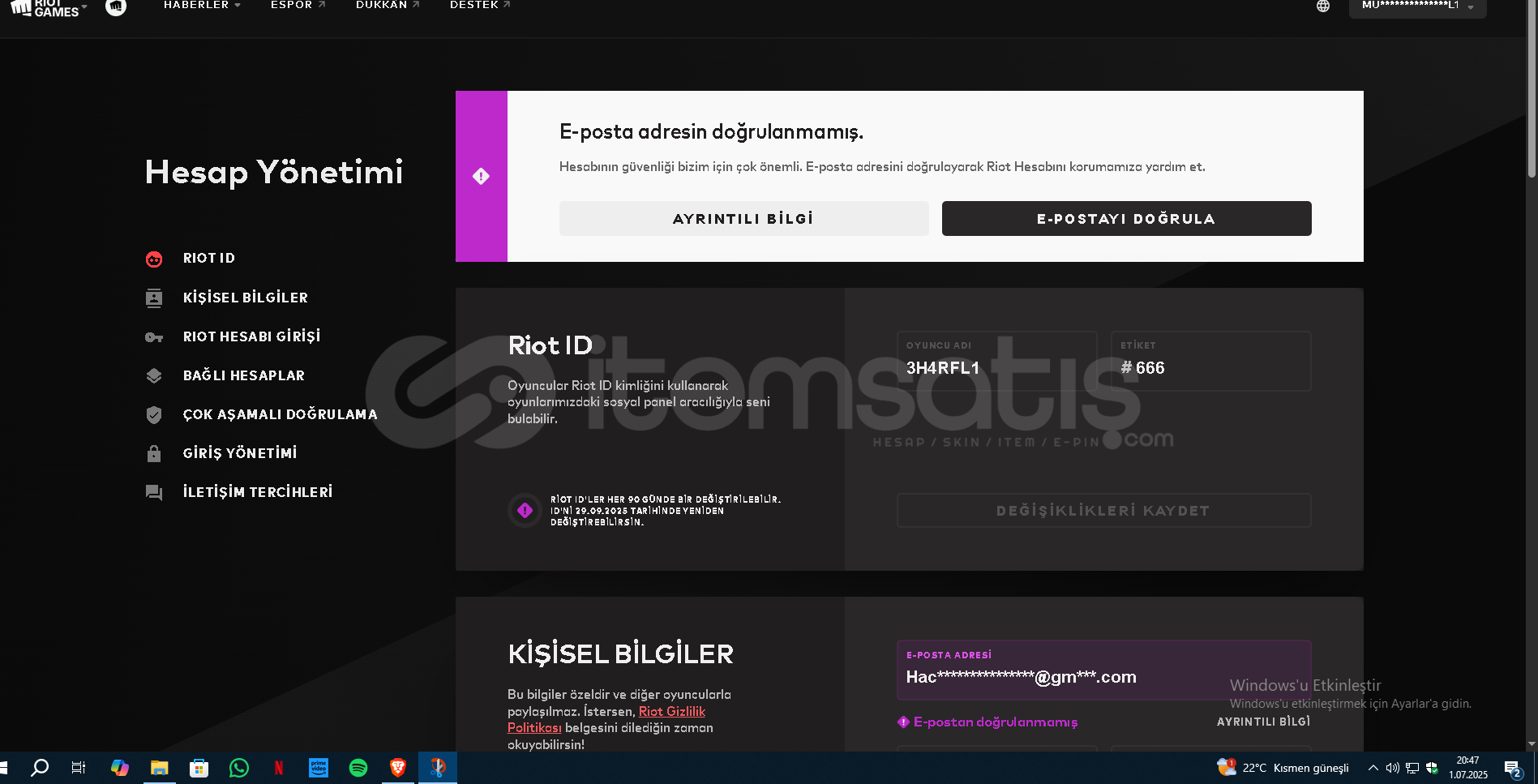Image resolution: width=1538 pixels, height=784 pixels.
Task: Click Ayrıntılı Bilgi under the email field
Action: click(x=1263, y=722)
